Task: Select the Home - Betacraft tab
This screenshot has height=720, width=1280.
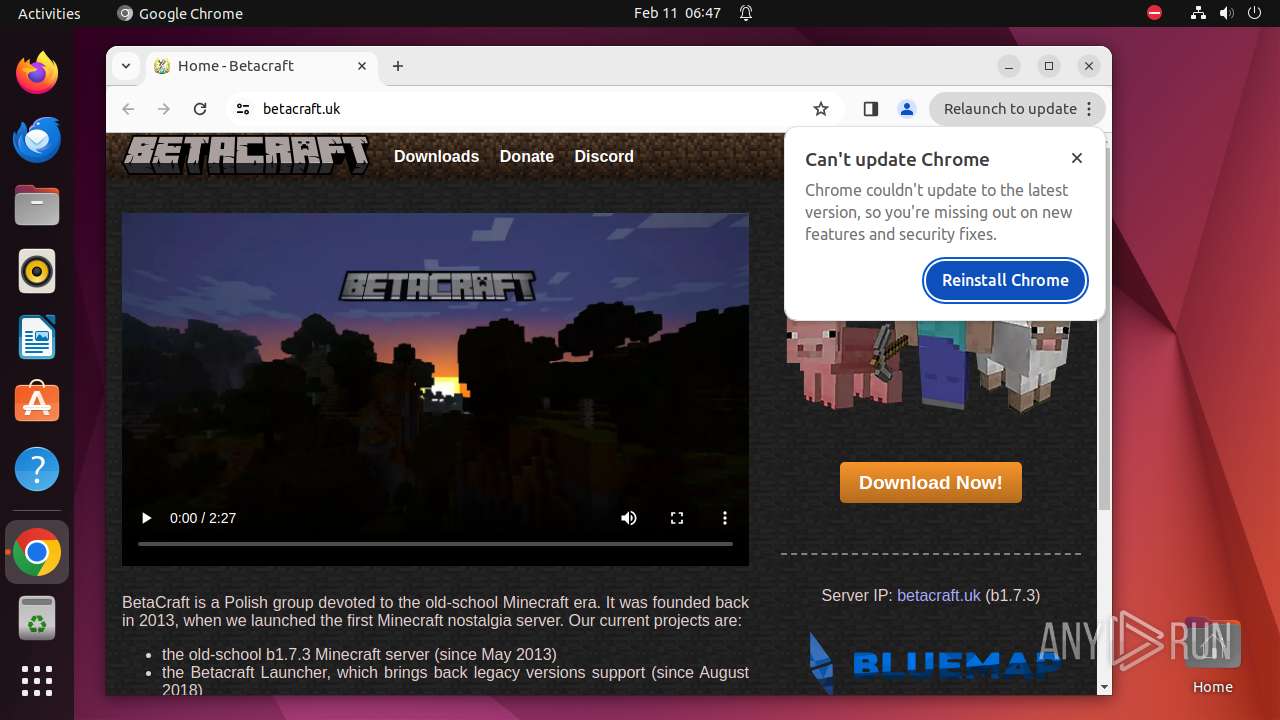Action: [262, 66]
